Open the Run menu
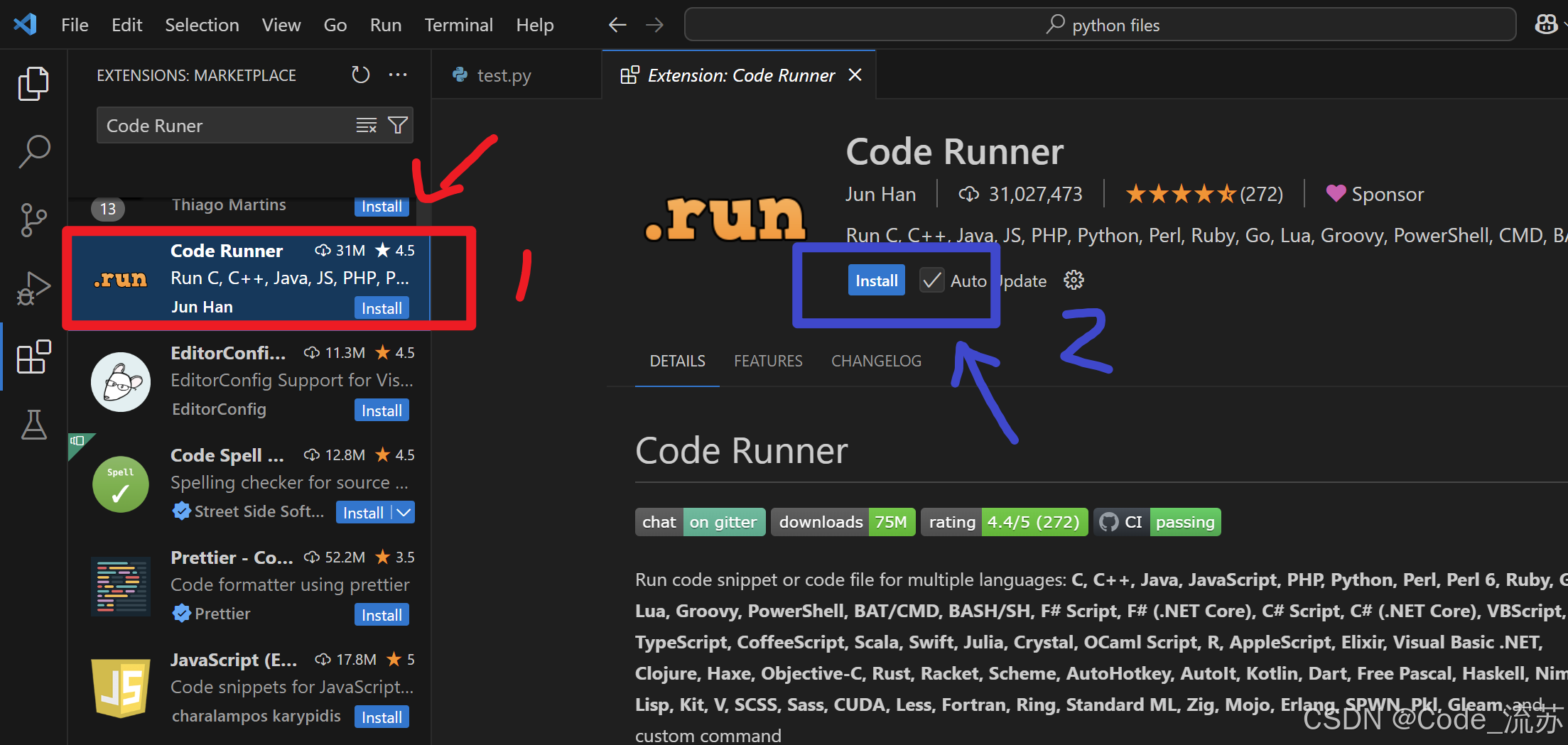This screenshot has height=745, width=1568. pos(385,25)
